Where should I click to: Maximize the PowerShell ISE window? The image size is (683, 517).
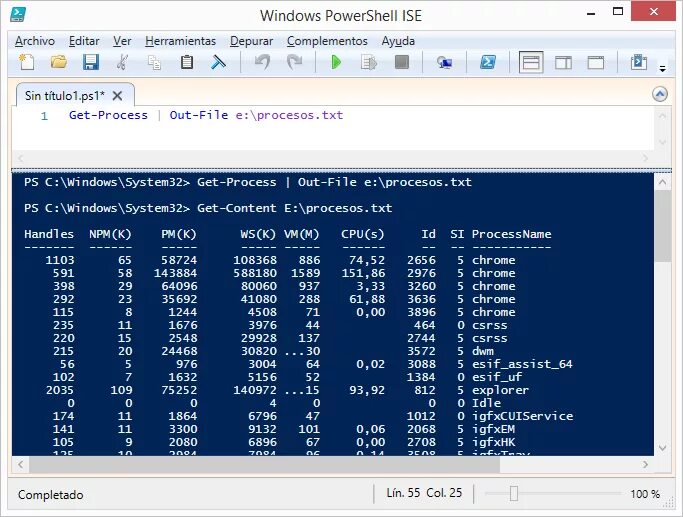click(618, 11)
